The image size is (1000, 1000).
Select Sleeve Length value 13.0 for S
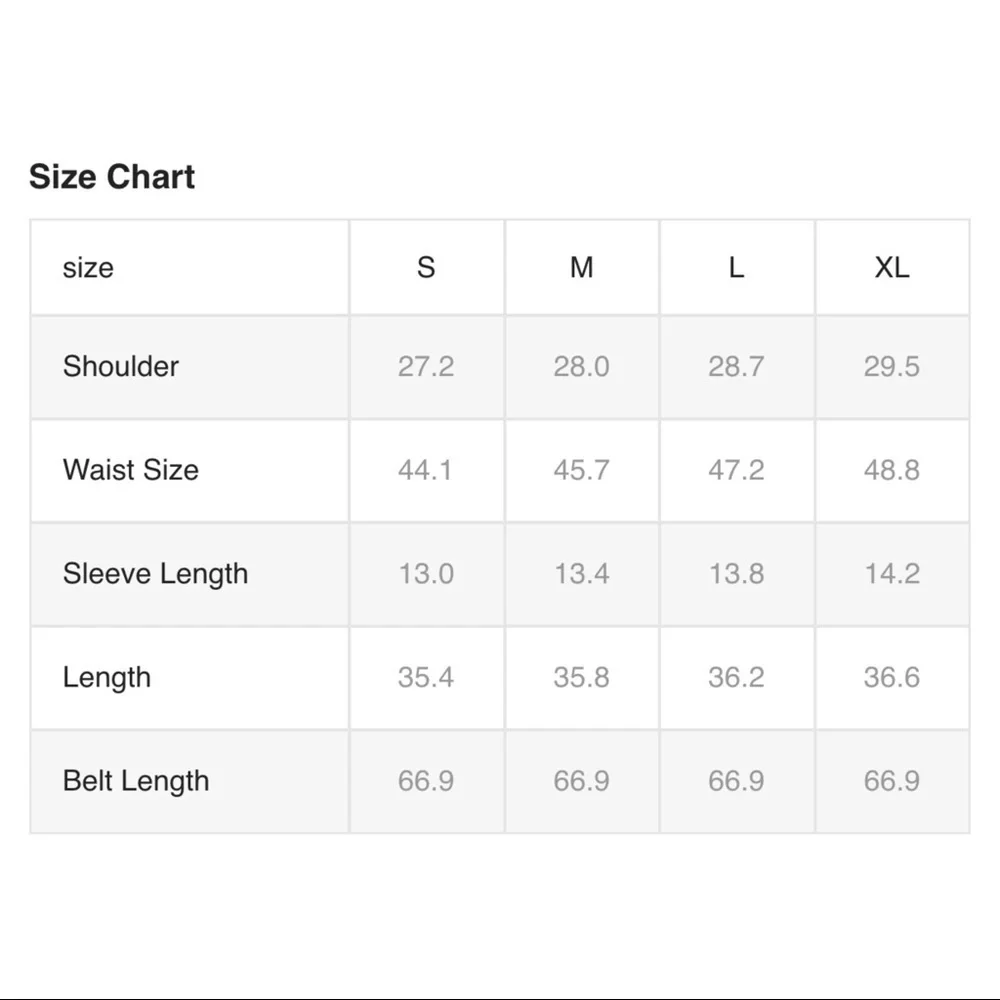(x=426, y=574)
